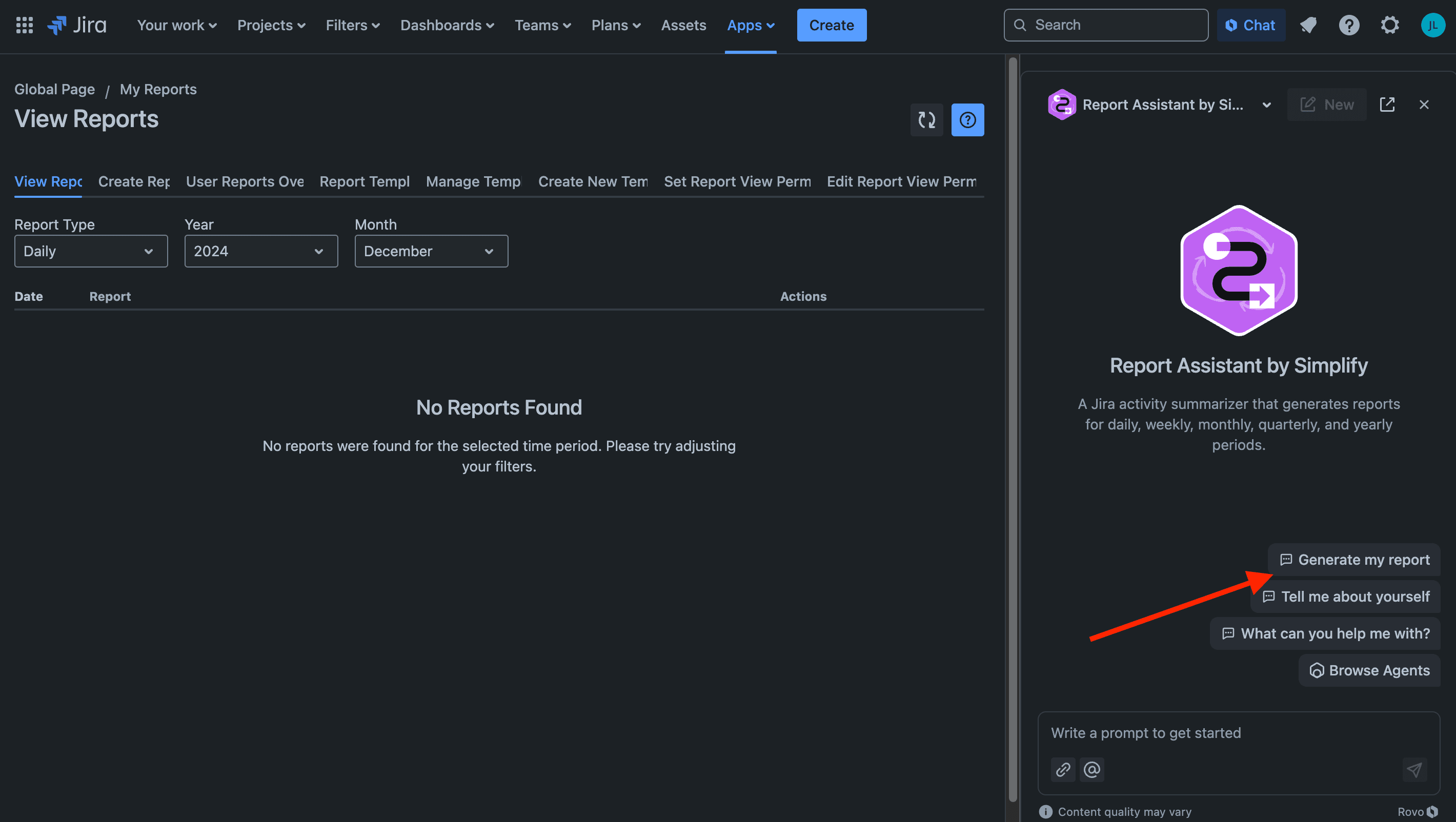Screen dimensions: 1456x822
Task: Open the chat in a new window icon
Action: coord(1387,105)
